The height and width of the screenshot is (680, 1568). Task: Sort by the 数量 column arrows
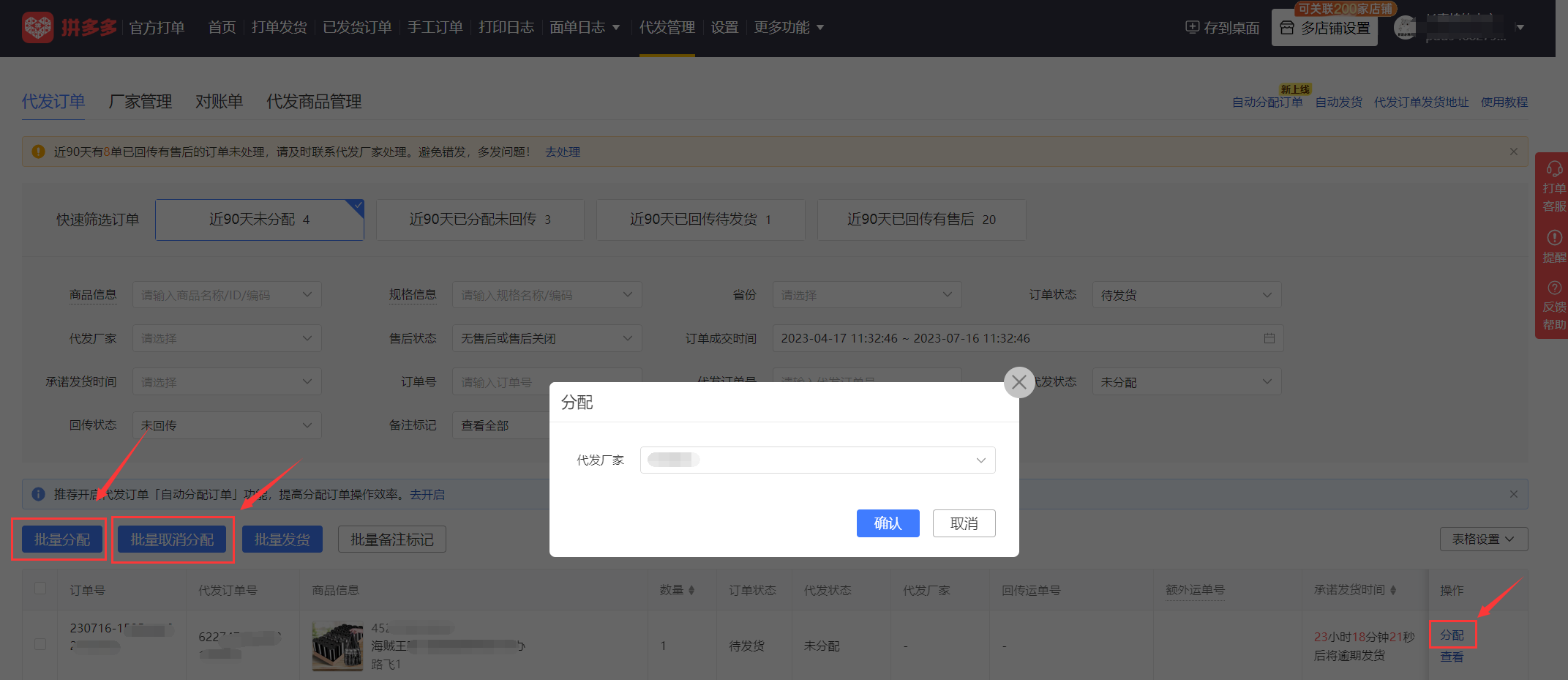pyautogui.click(x=691, y=590)
